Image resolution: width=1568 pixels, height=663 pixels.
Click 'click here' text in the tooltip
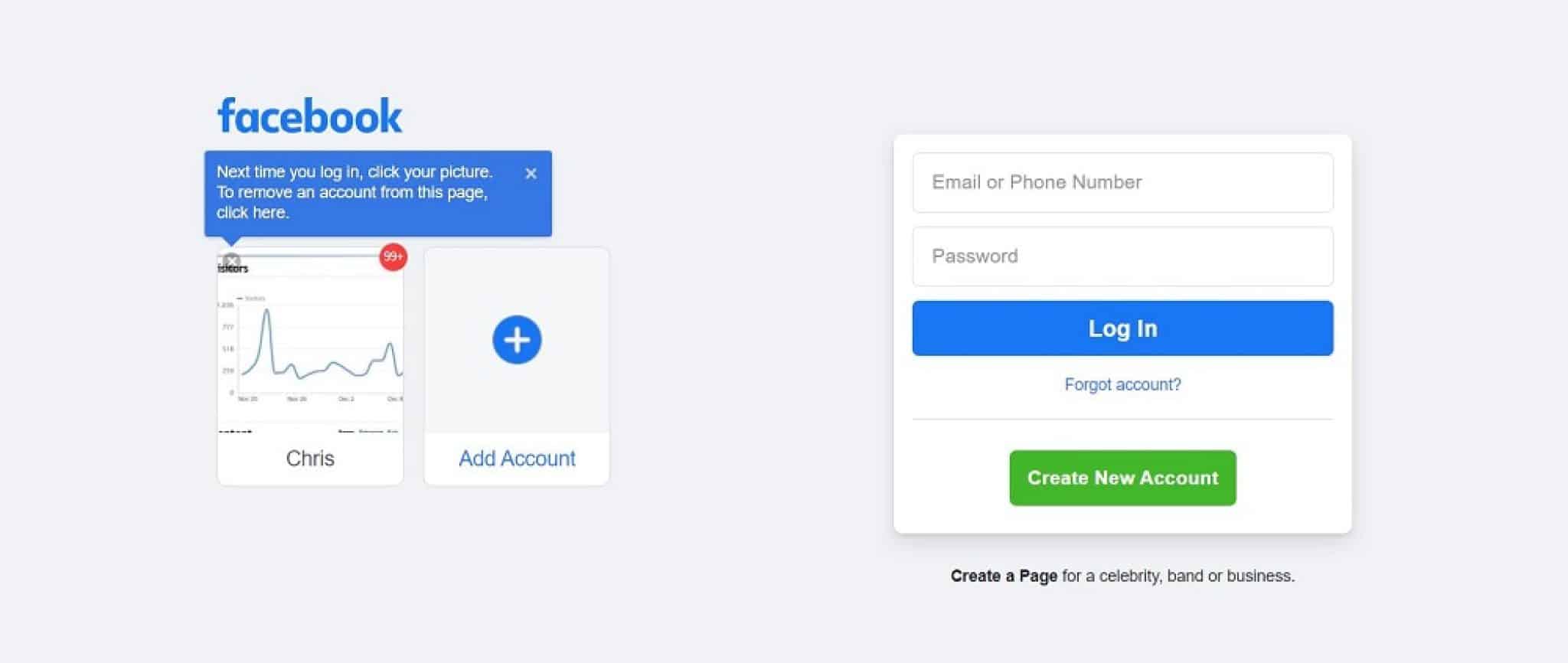coord(253,213)
